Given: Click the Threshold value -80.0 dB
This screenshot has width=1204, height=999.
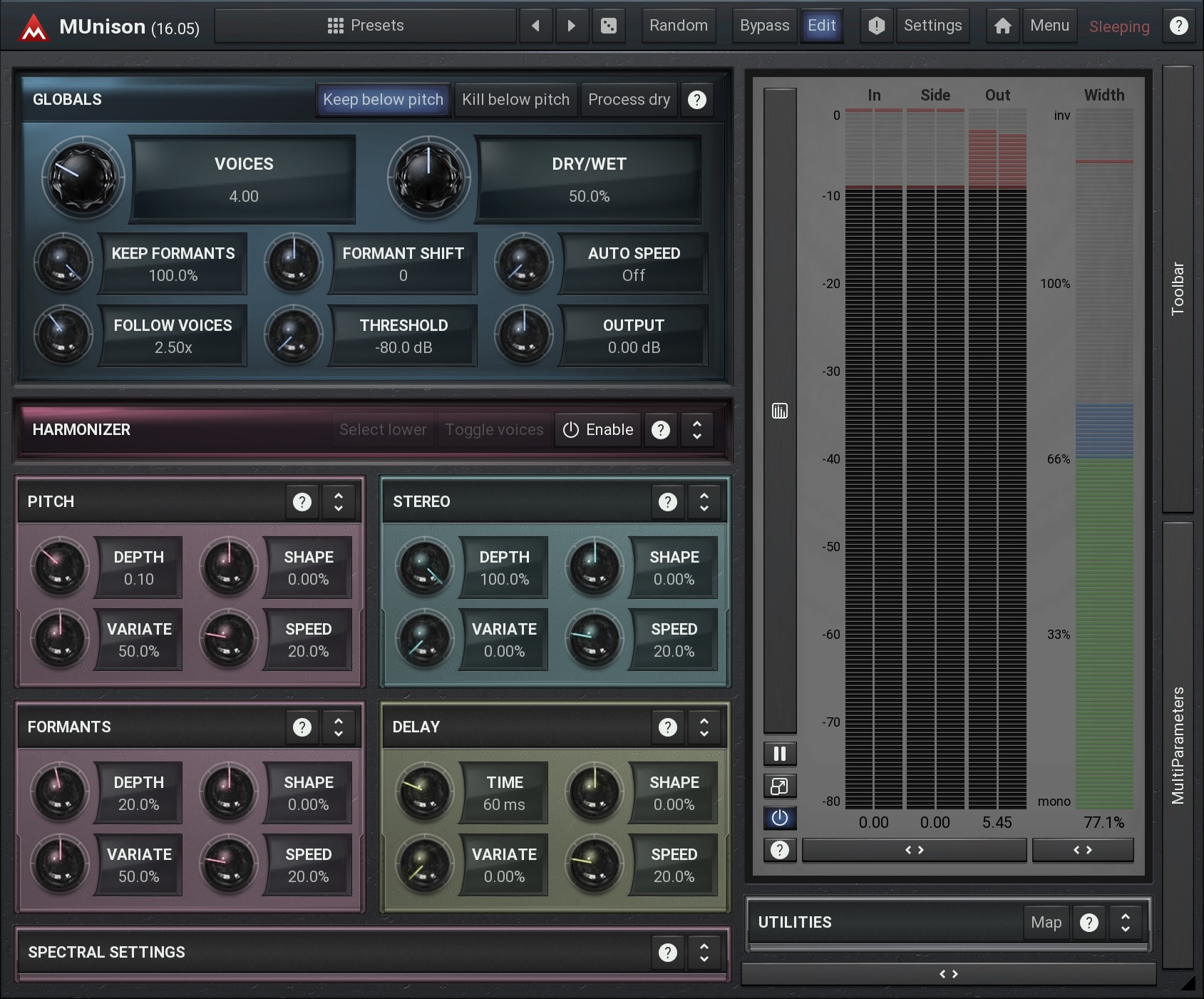Looking at the screenshot, I should click(403, 348).
